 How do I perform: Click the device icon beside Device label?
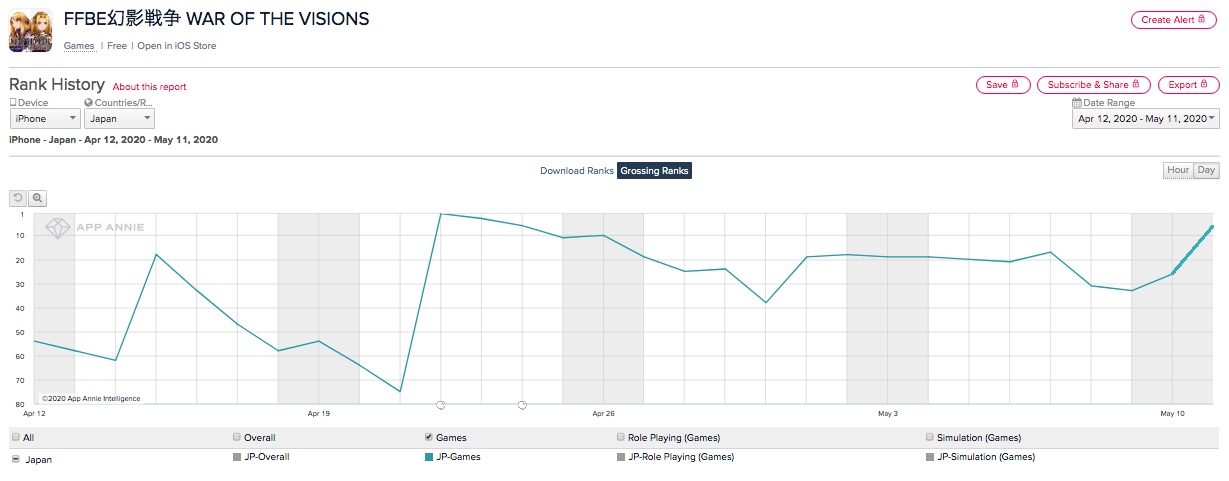pyautogui.click(x=13, y=103)
